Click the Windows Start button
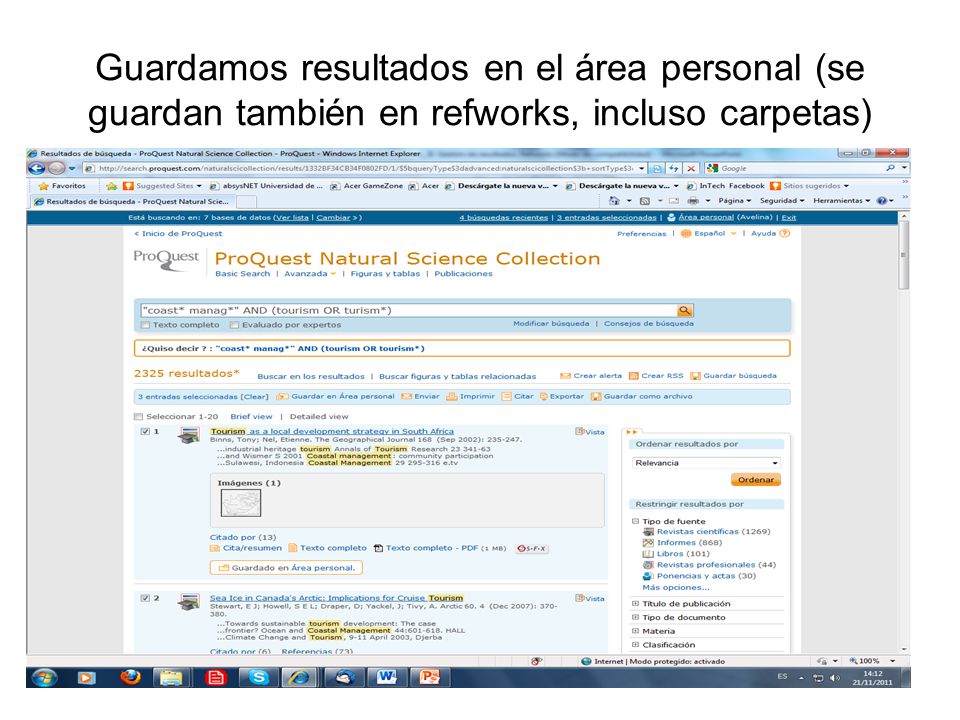 point(45,677)
